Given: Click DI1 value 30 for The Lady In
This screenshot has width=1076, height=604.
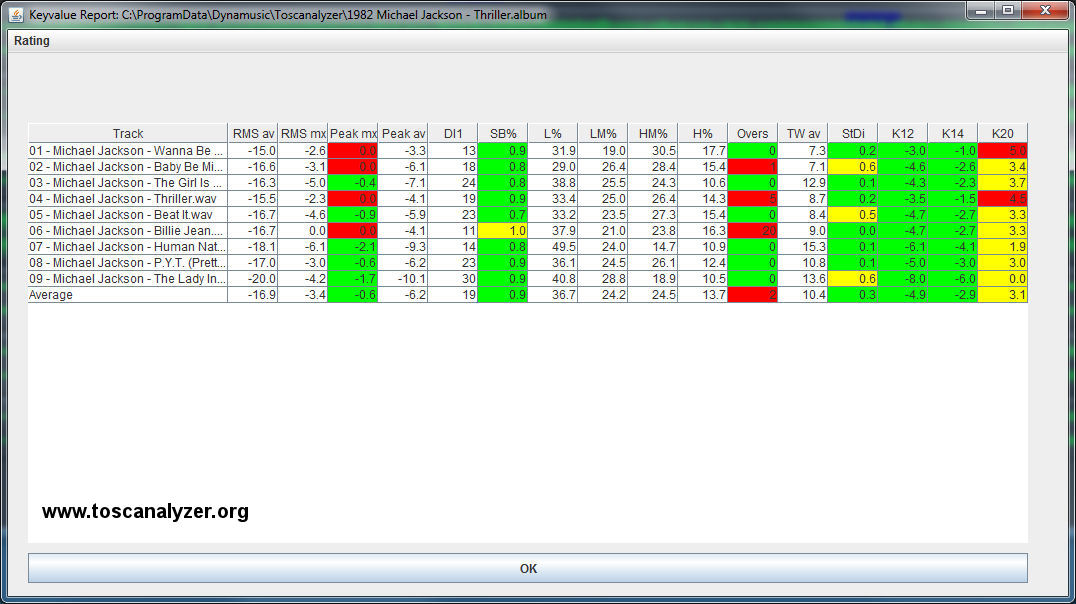Looking at the screenshot, I should click(x=453, y=279).
